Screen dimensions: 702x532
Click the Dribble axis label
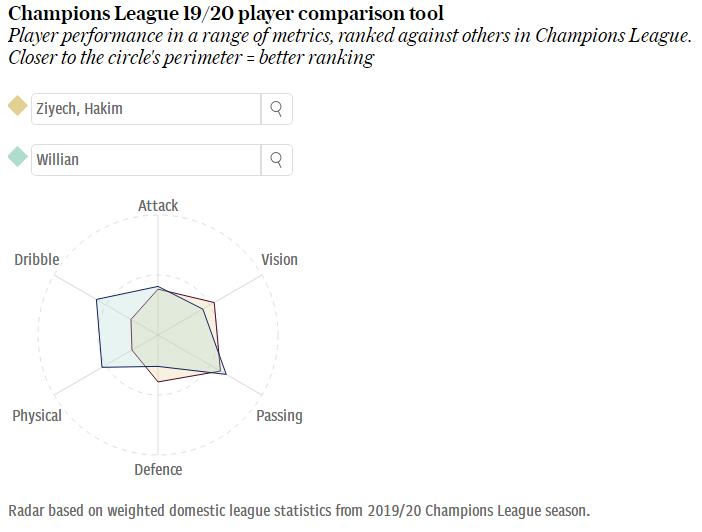[37, 260]
